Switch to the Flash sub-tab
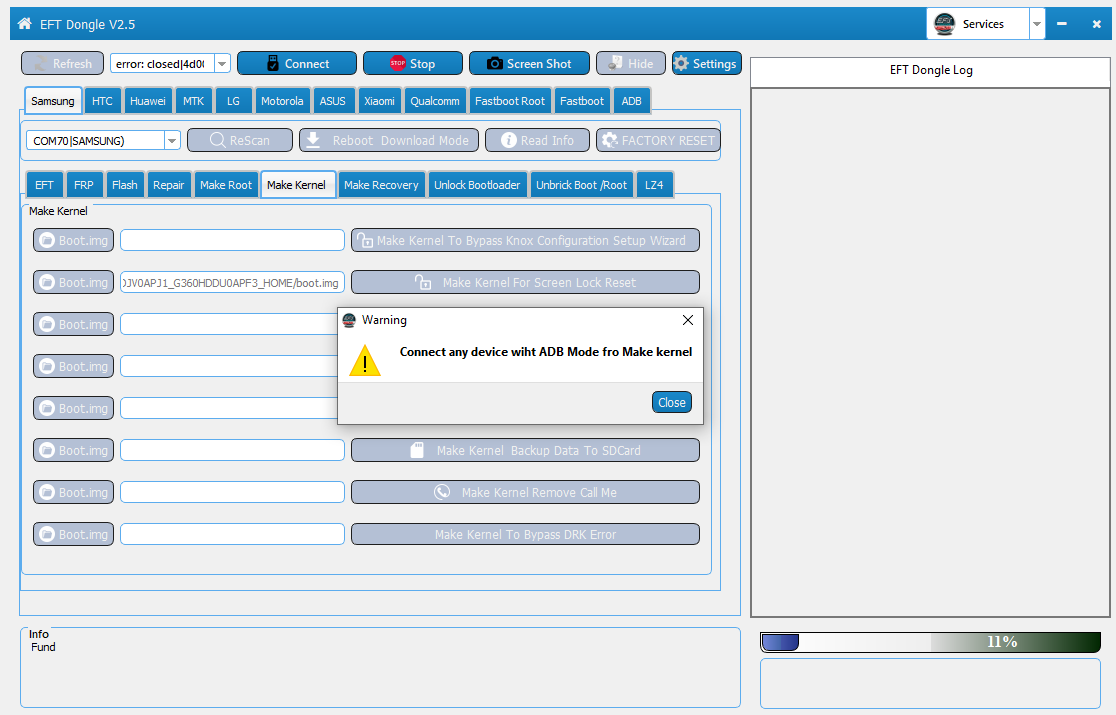The width and height of the screenshot is (1116, 715). pos(125,185)
